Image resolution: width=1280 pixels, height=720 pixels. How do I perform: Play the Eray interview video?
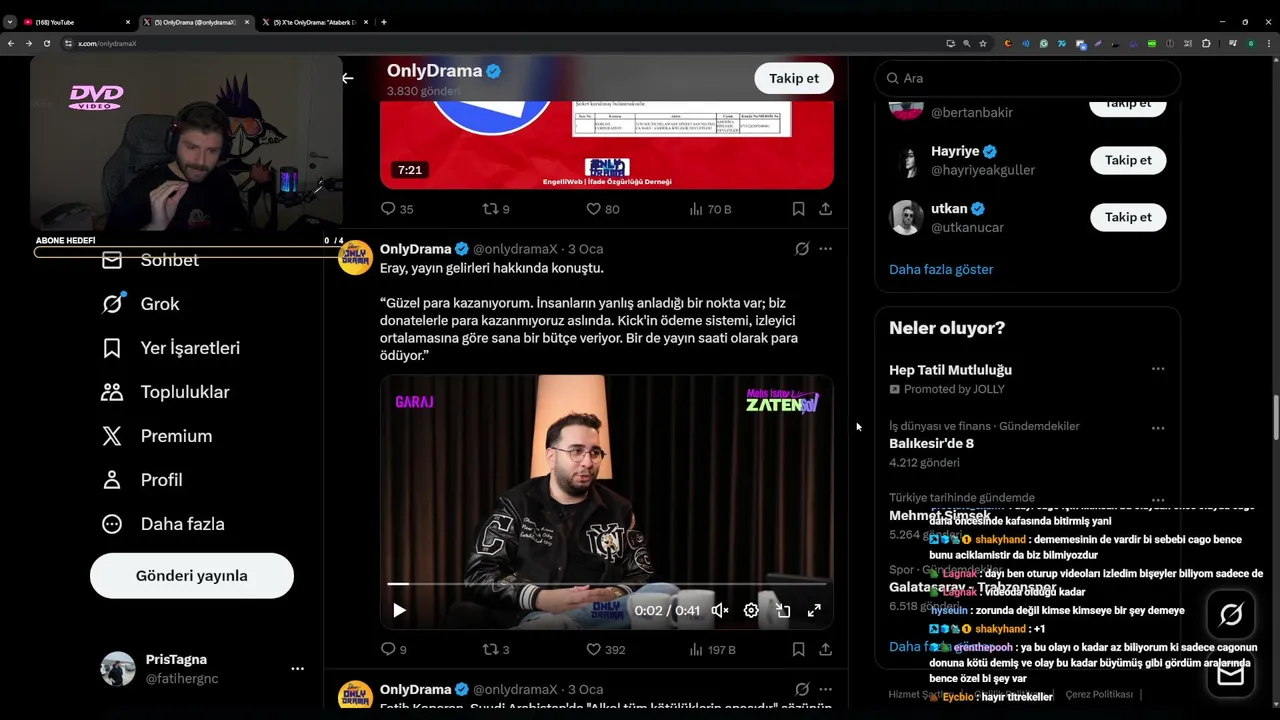(x=399, y=610)
